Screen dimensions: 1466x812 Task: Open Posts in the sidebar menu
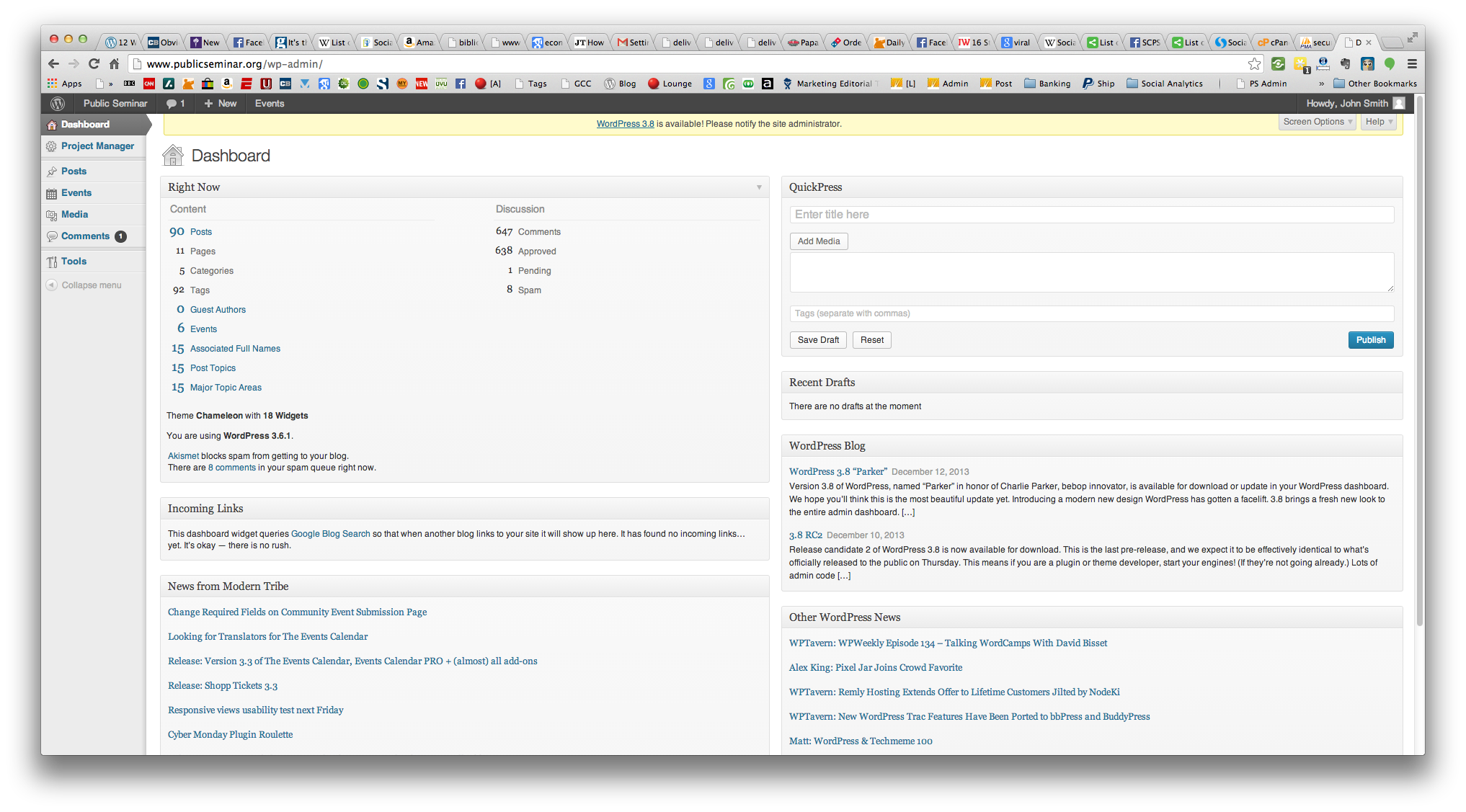[74, 171]
